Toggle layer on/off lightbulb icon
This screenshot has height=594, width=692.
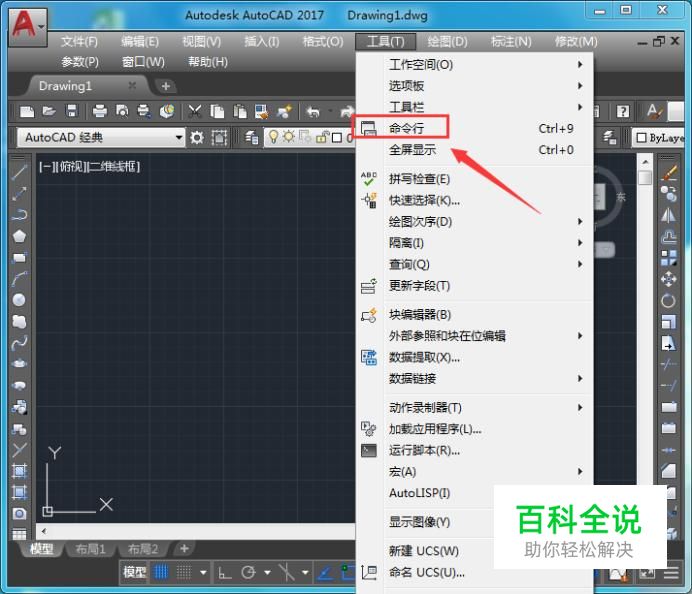[x=274, y=137]
